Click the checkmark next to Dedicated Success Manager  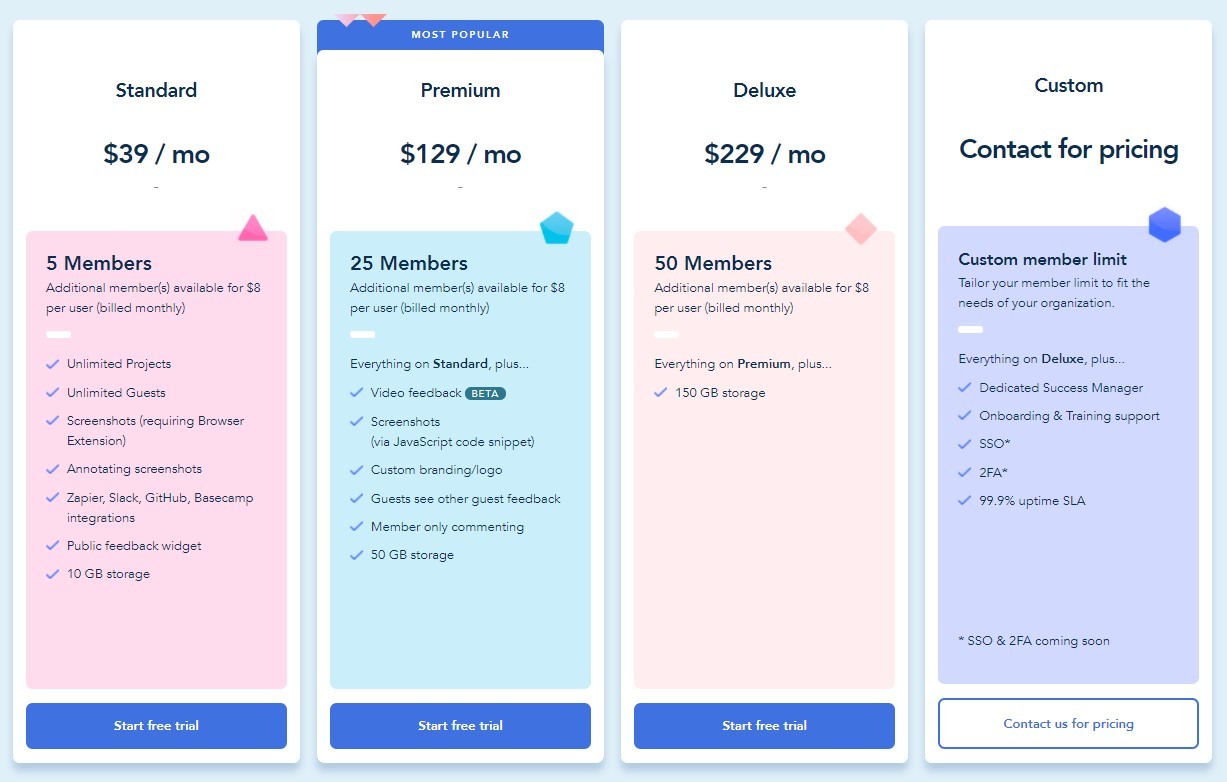click(x=965, y=388)
